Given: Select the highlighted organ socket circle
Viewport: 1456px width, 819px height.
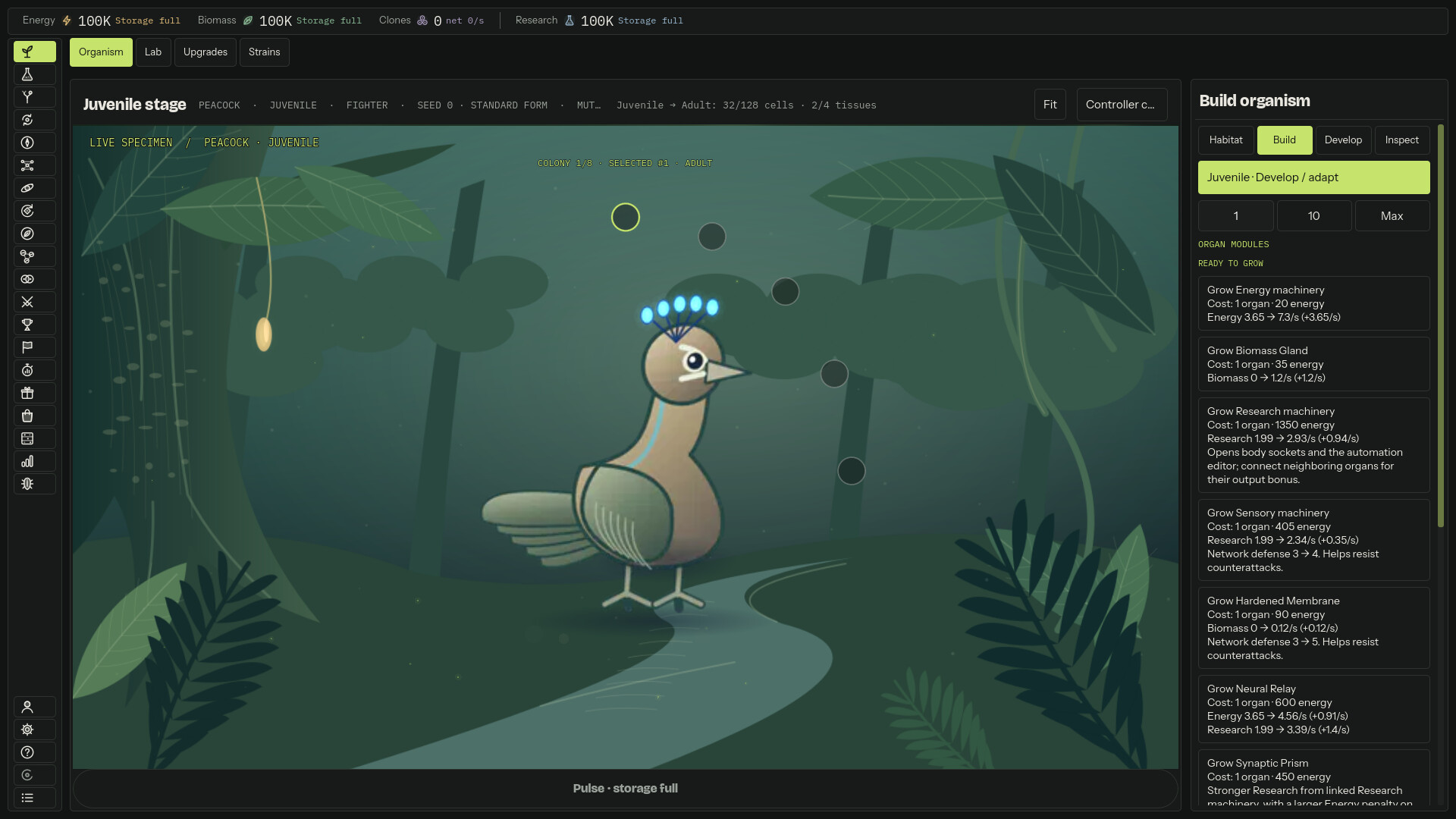Looking at the screenshot, I should point(626,218).
